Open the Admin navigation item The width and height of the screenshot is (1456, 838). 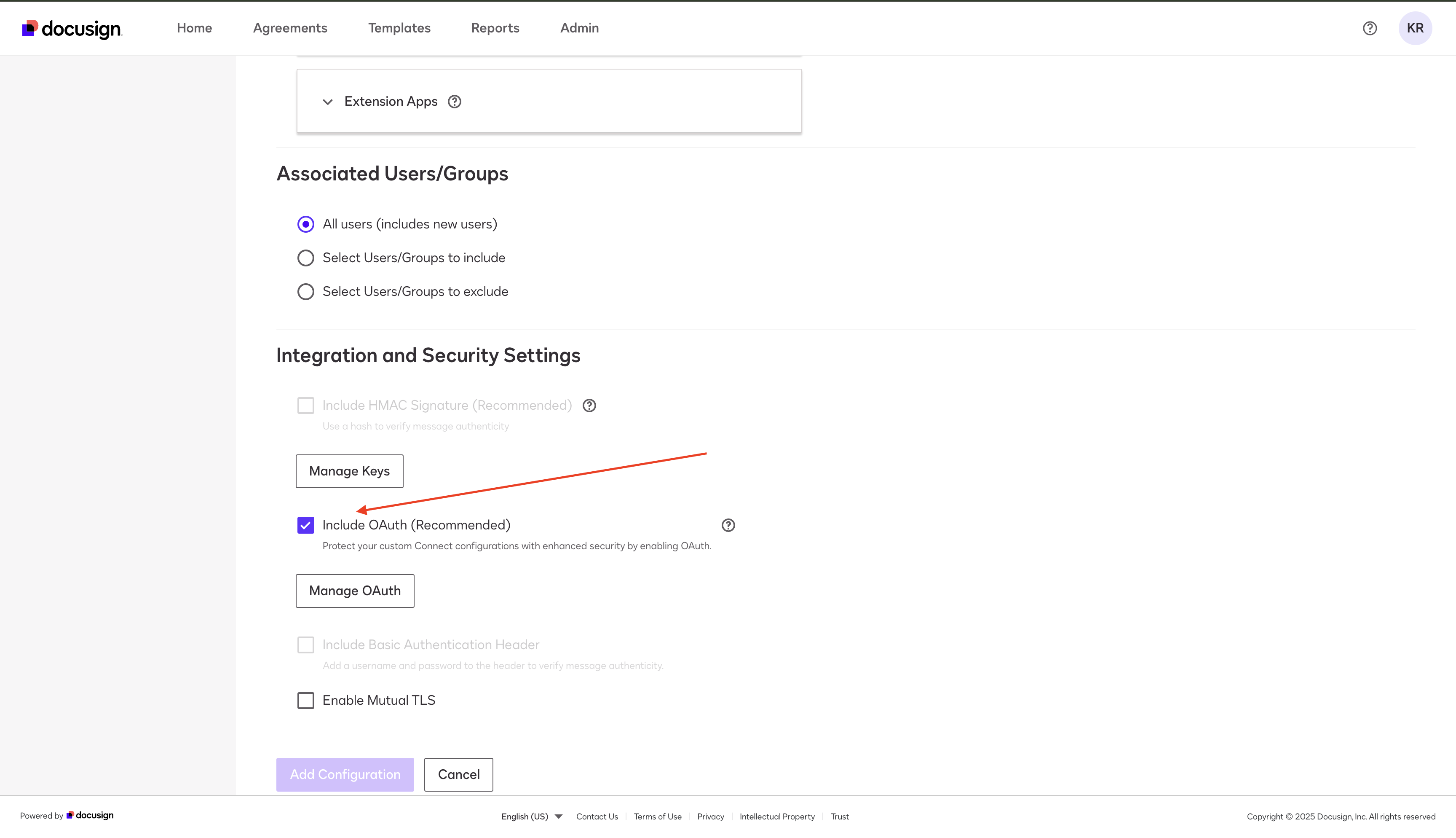(579, 28)
